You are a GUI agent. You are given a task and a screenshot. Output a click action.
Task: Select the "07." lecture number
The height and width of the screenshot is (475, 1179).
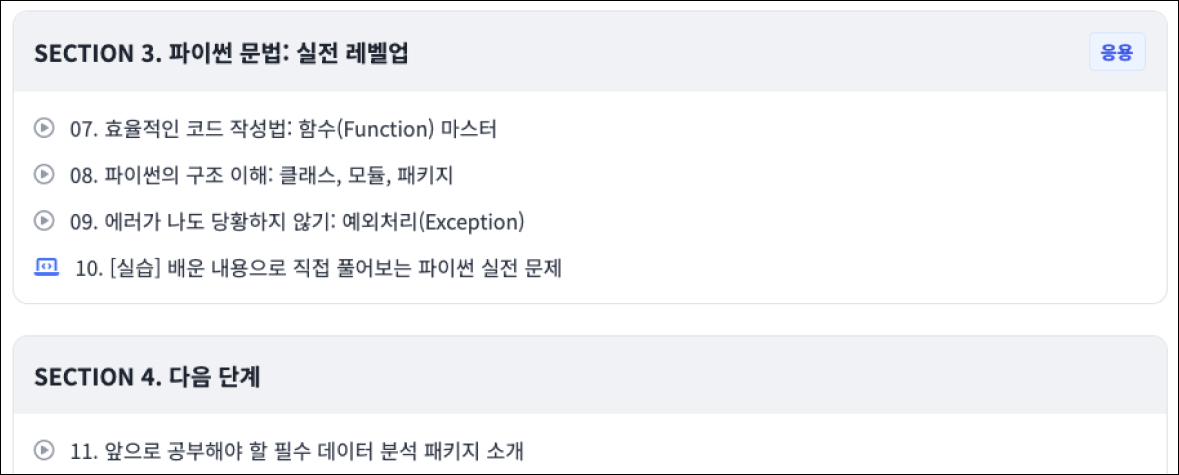(x=82, y=129)
